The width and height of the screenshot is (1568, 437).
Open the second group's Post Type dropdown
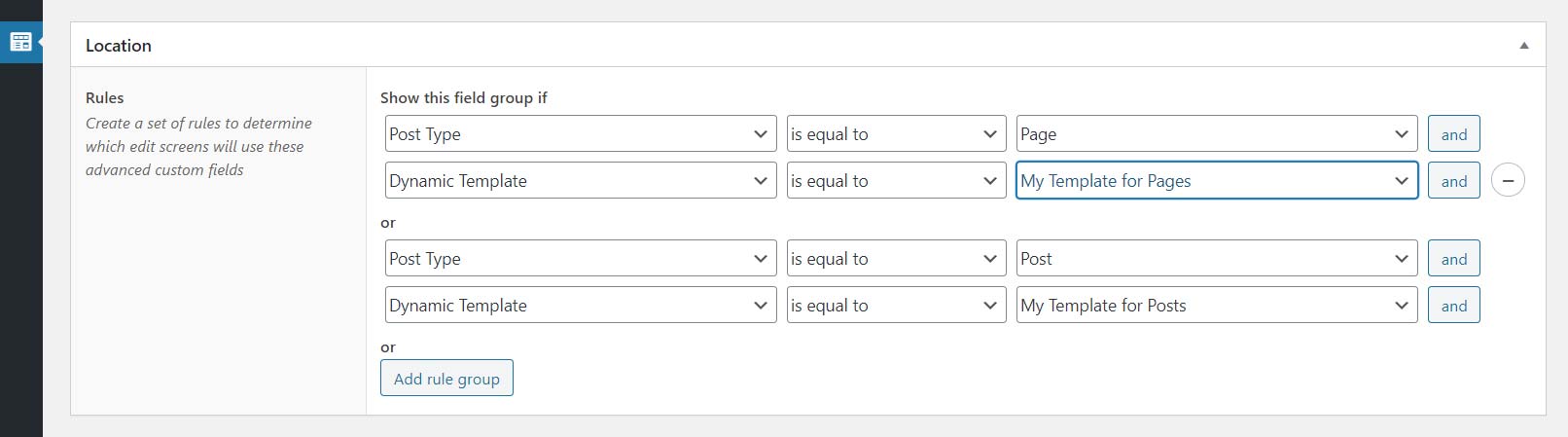(581, 259)
